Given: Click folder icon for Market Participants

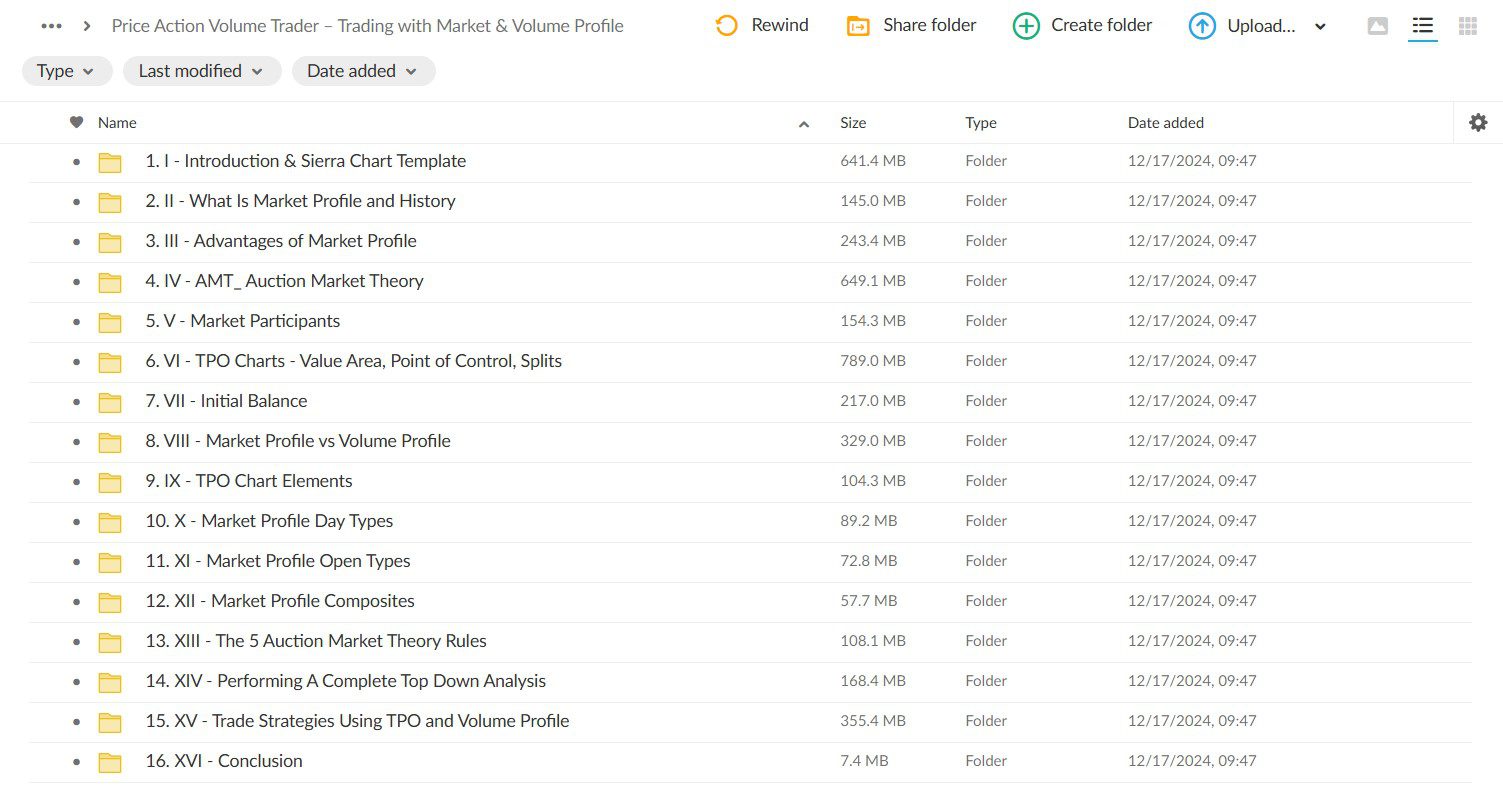Looking at the screenshot, I should tap(110, 322).
